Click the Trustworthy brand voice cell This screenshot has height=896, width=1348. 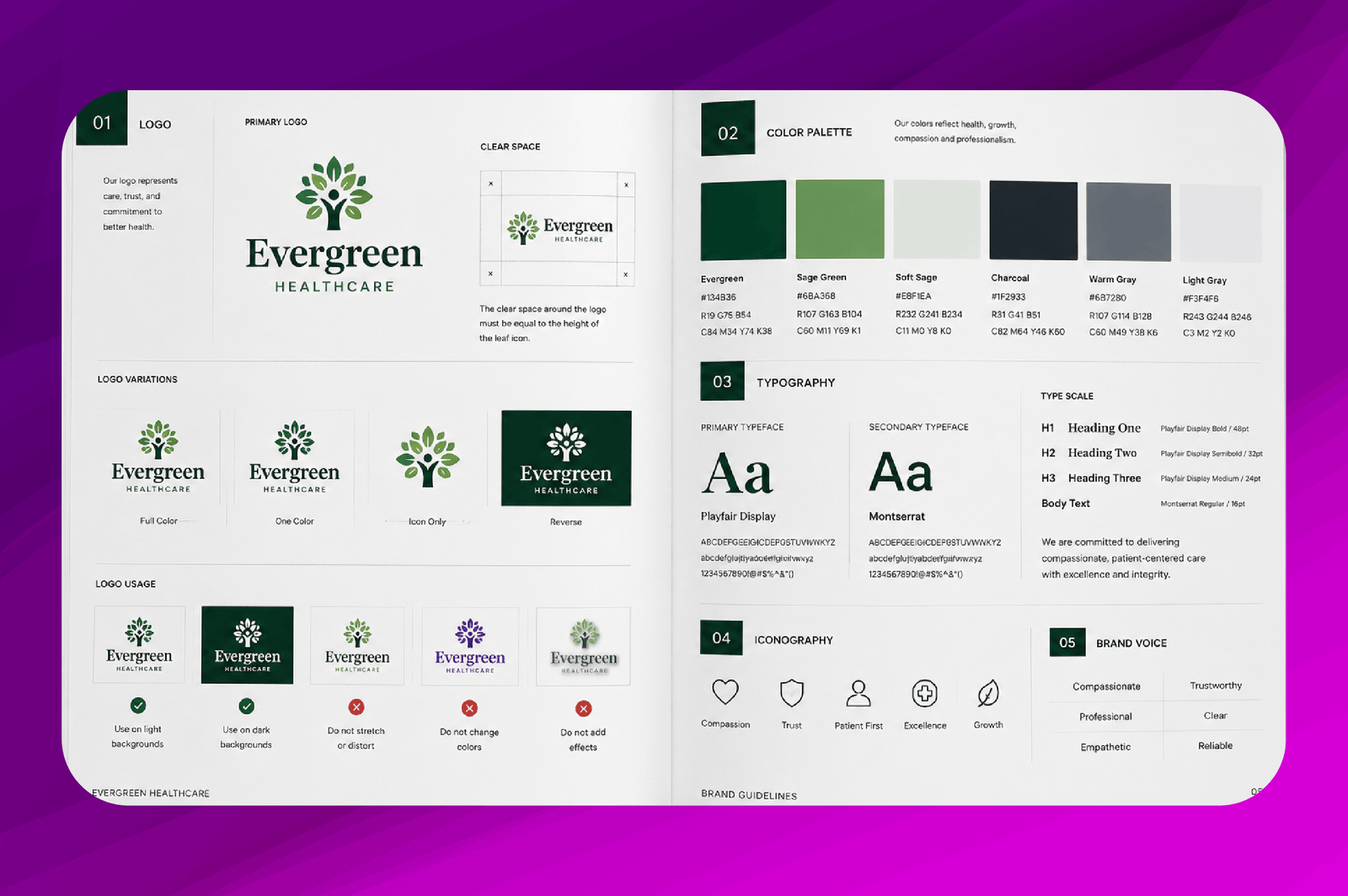coord(1215,685)
